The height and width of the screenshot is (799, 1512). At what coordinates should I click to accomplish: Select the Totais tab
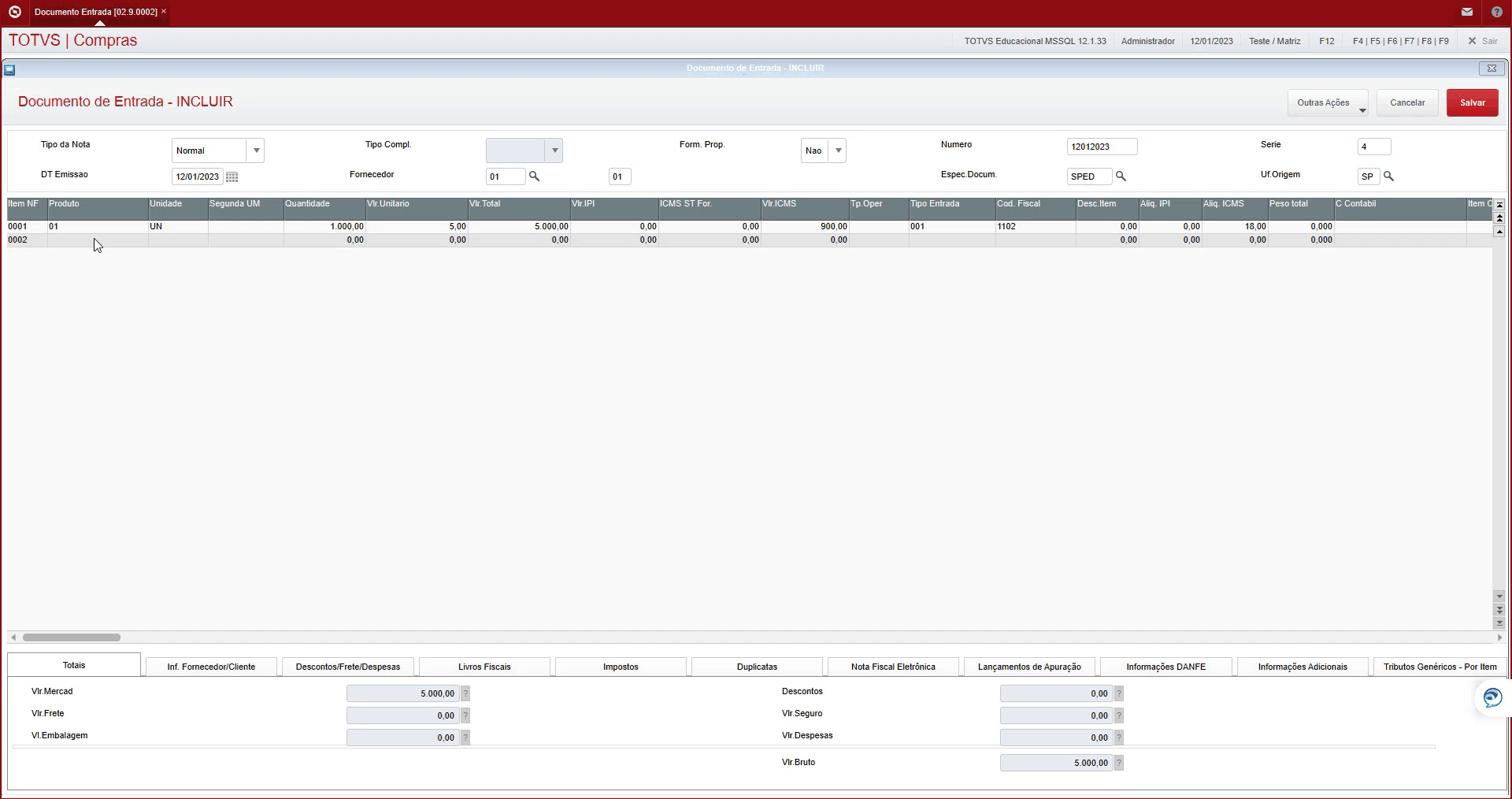coord(74,665)
